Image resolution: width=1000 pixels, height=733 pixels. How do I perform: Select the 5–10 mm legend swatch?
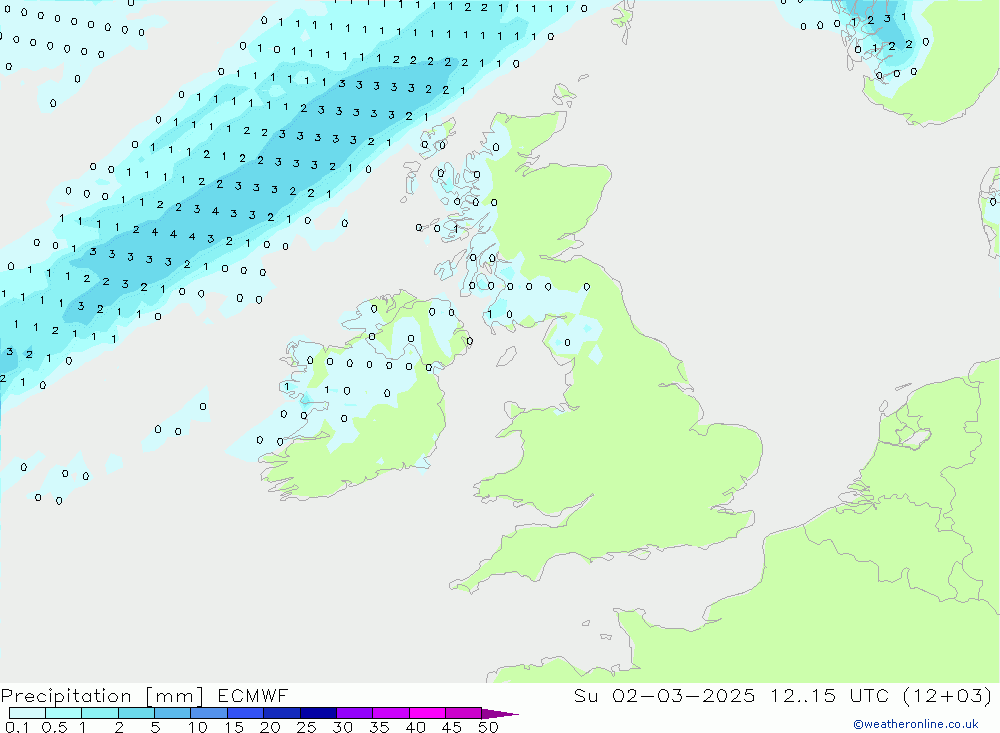click(173, 713)
